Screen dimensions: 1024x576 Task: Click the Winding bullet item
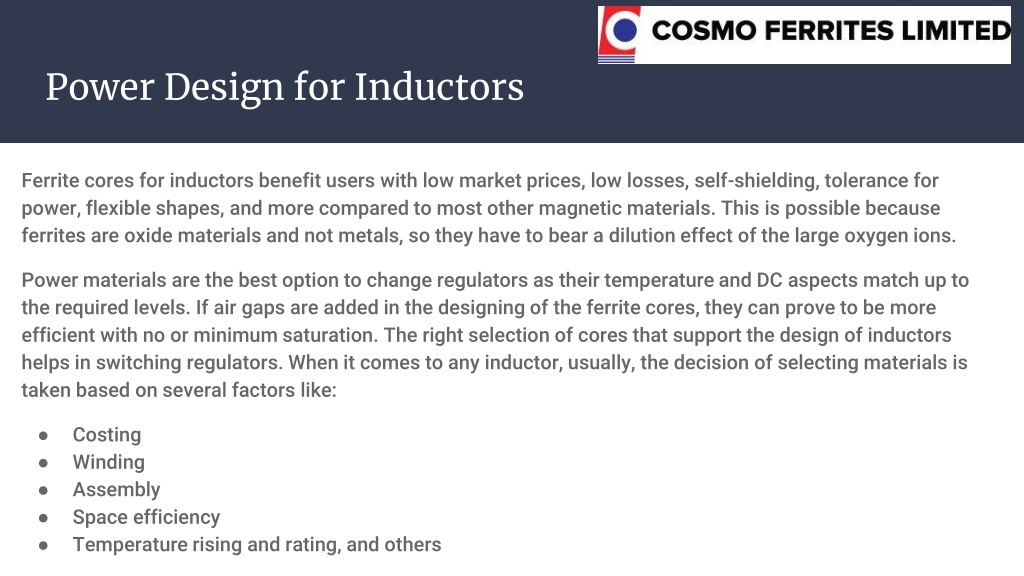coord(108,462)
